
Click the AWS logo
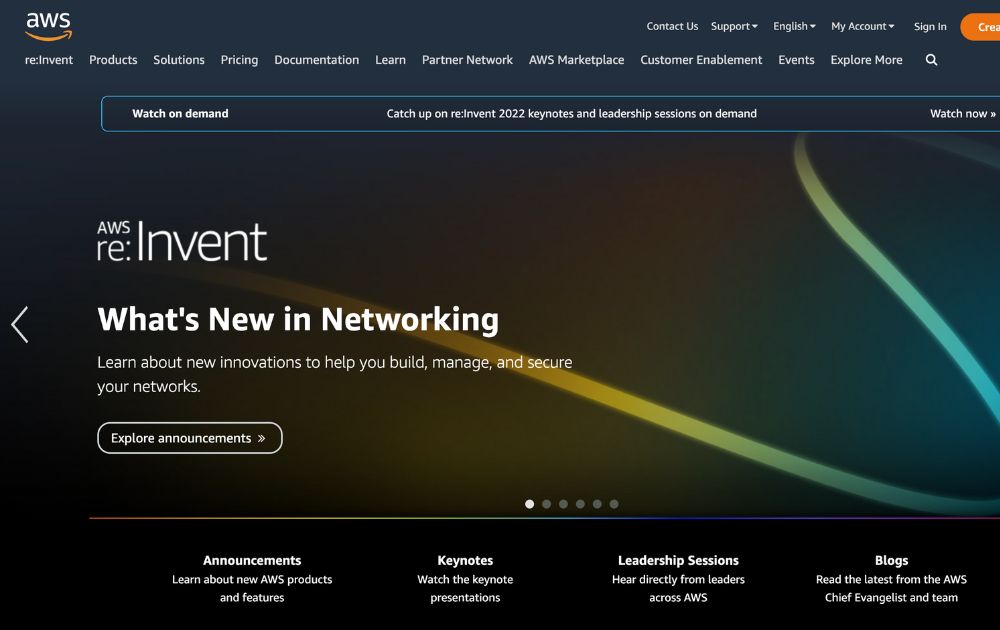click(x=48, y=27)
